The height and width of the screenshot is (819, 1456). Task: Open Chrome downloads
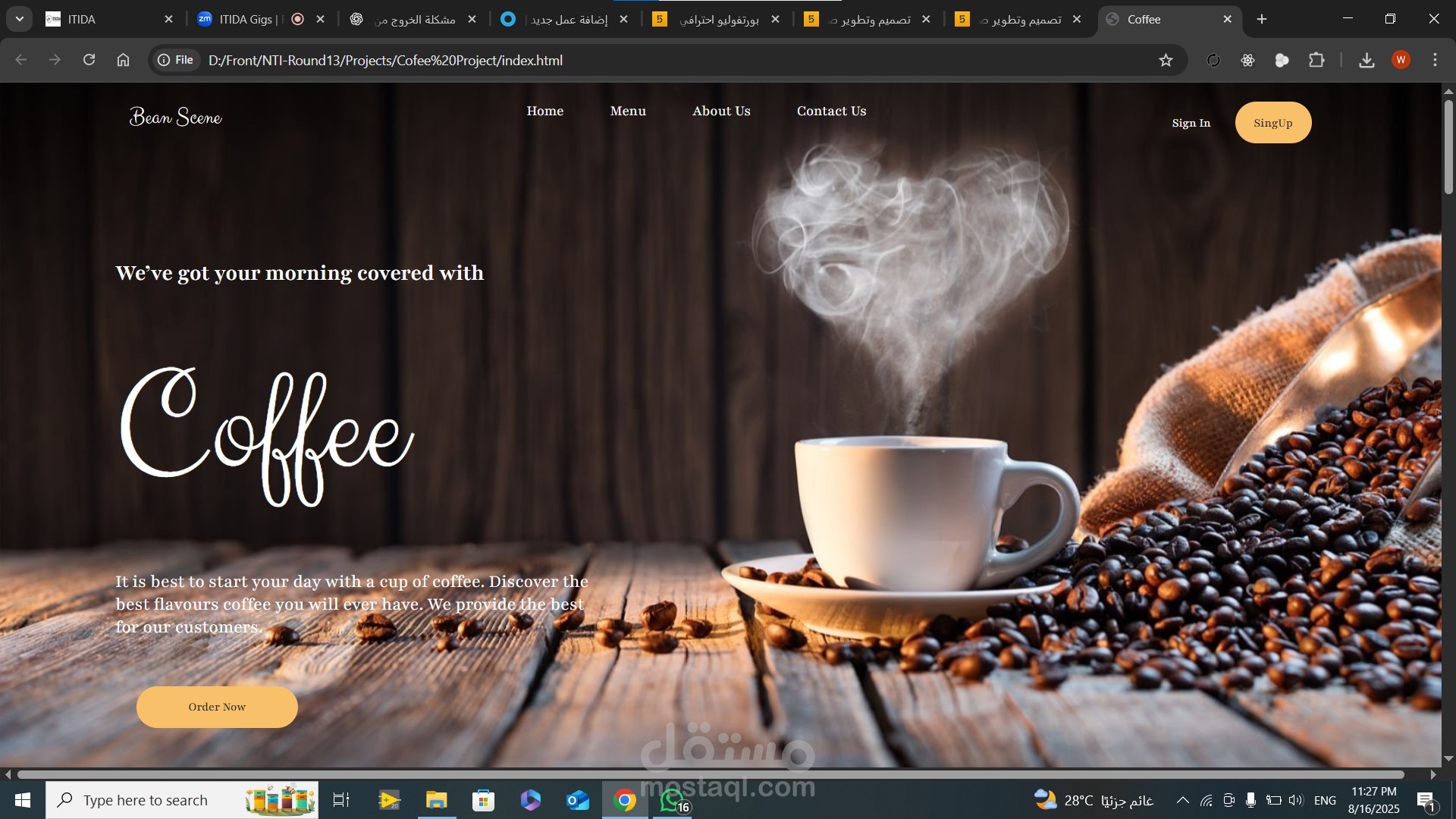(x=1367, y=60)
